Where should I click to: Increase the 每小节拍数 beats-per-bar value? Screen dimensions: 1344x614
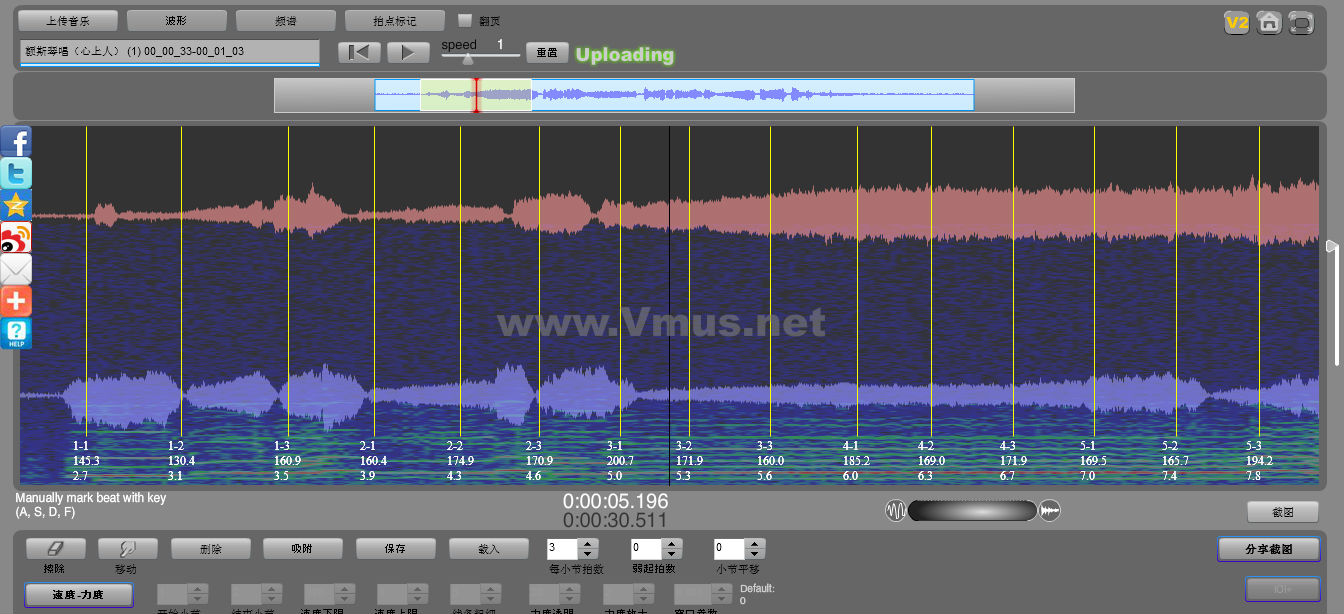[588, 543]
